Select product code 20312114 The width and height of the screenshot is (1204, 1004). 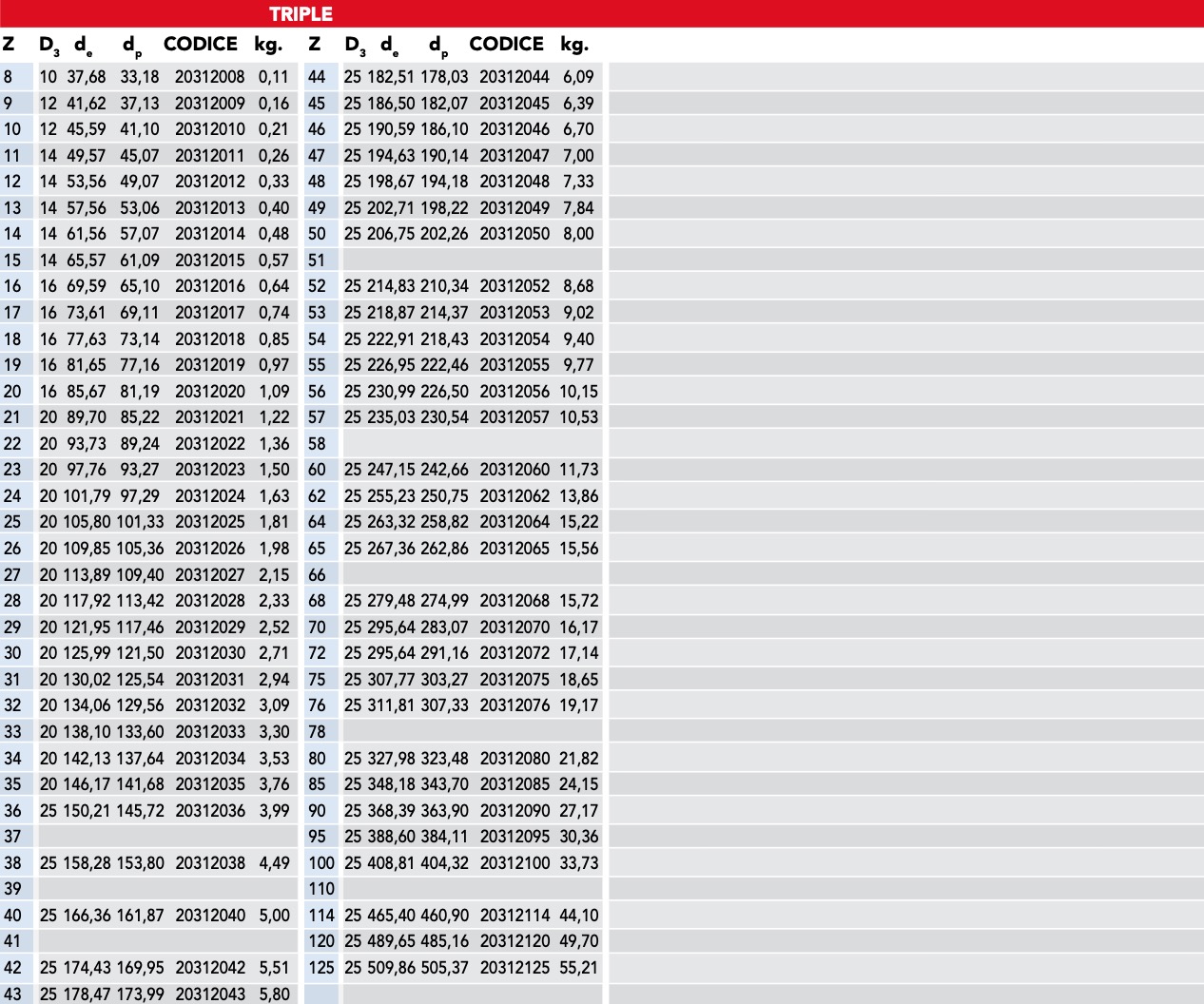pyautogui.click(x=515, y=916)
